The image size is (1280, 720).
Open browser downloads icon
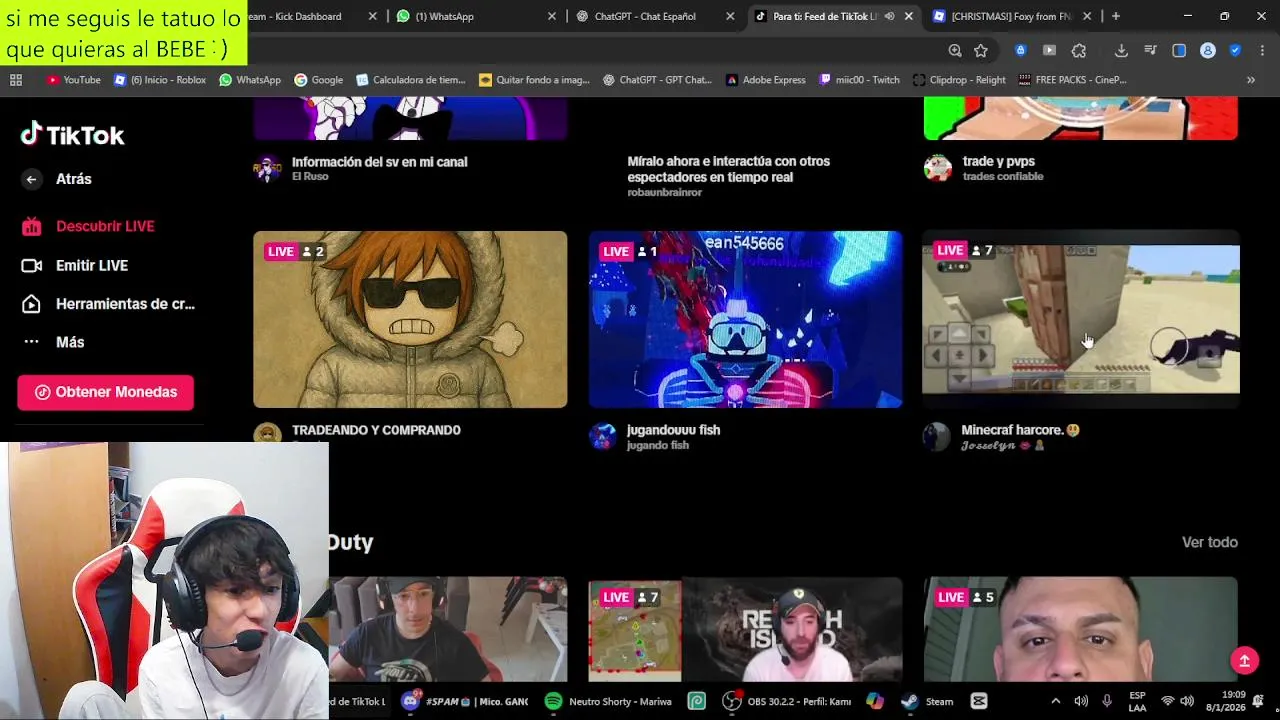tap(1121, 50)
